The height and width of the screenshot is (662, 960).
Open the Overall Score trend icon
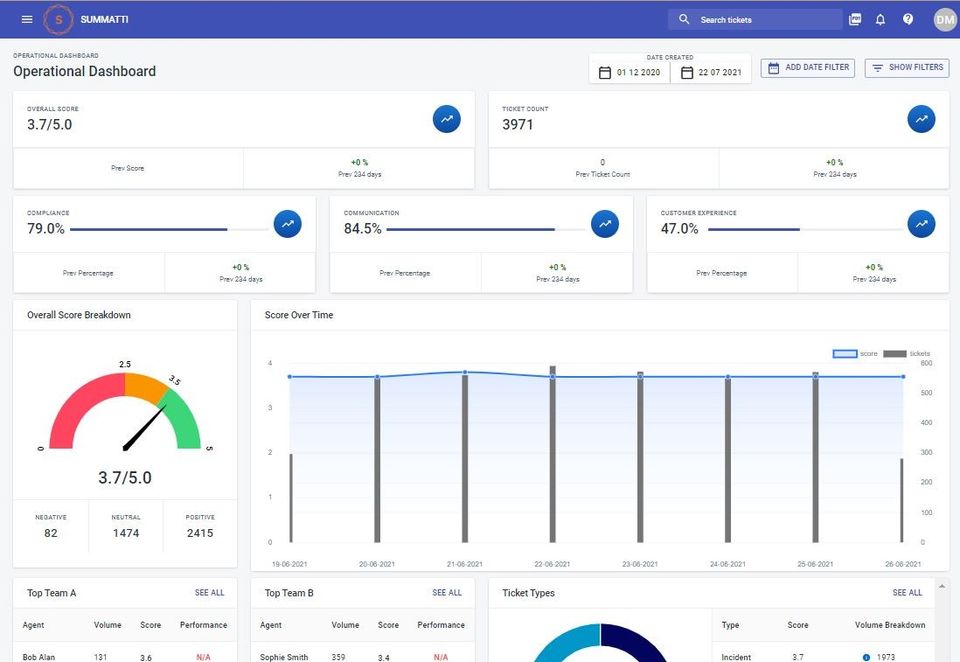tap(447, 119)
